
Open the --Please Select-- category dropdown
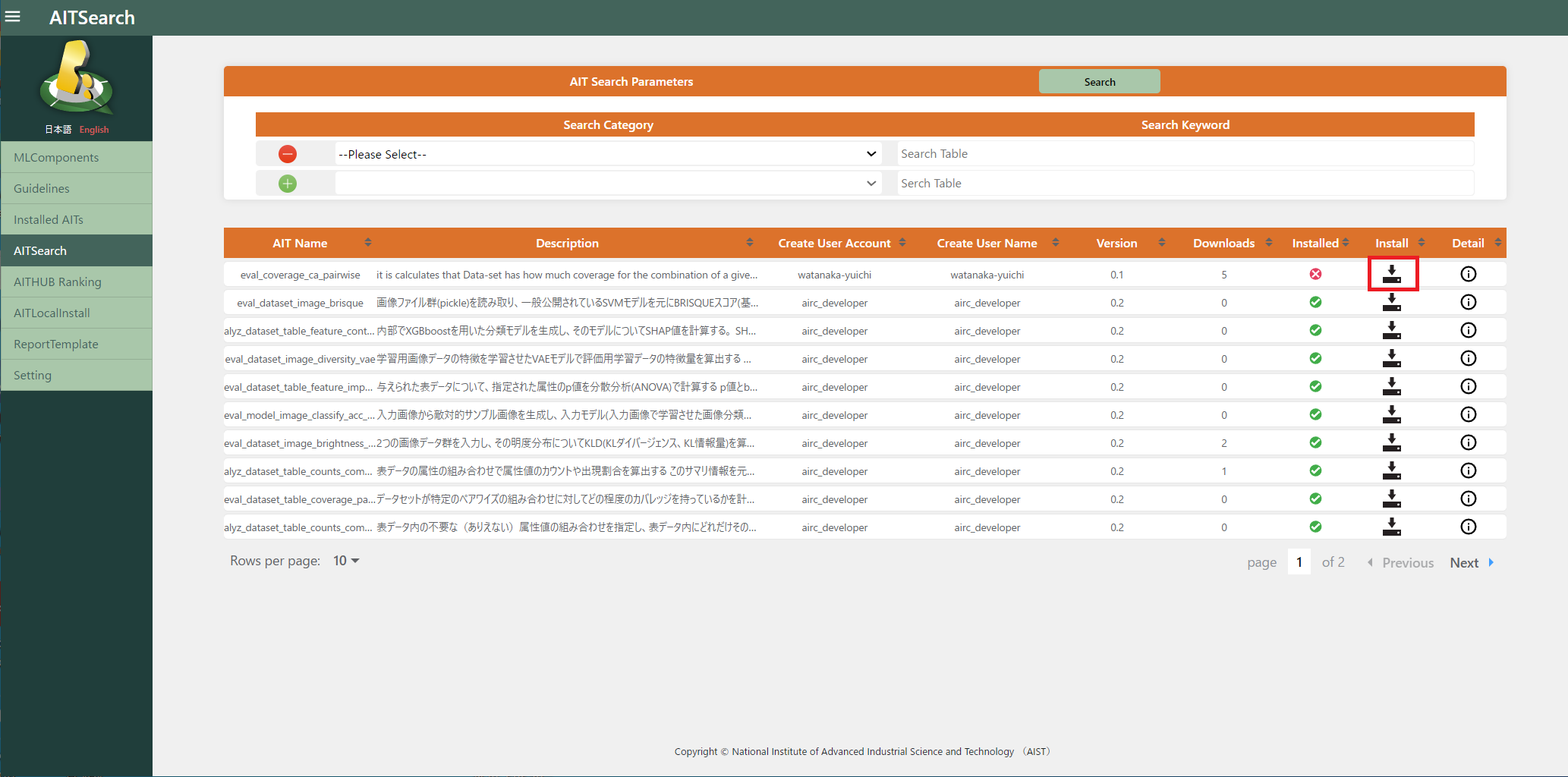(607, 154)
